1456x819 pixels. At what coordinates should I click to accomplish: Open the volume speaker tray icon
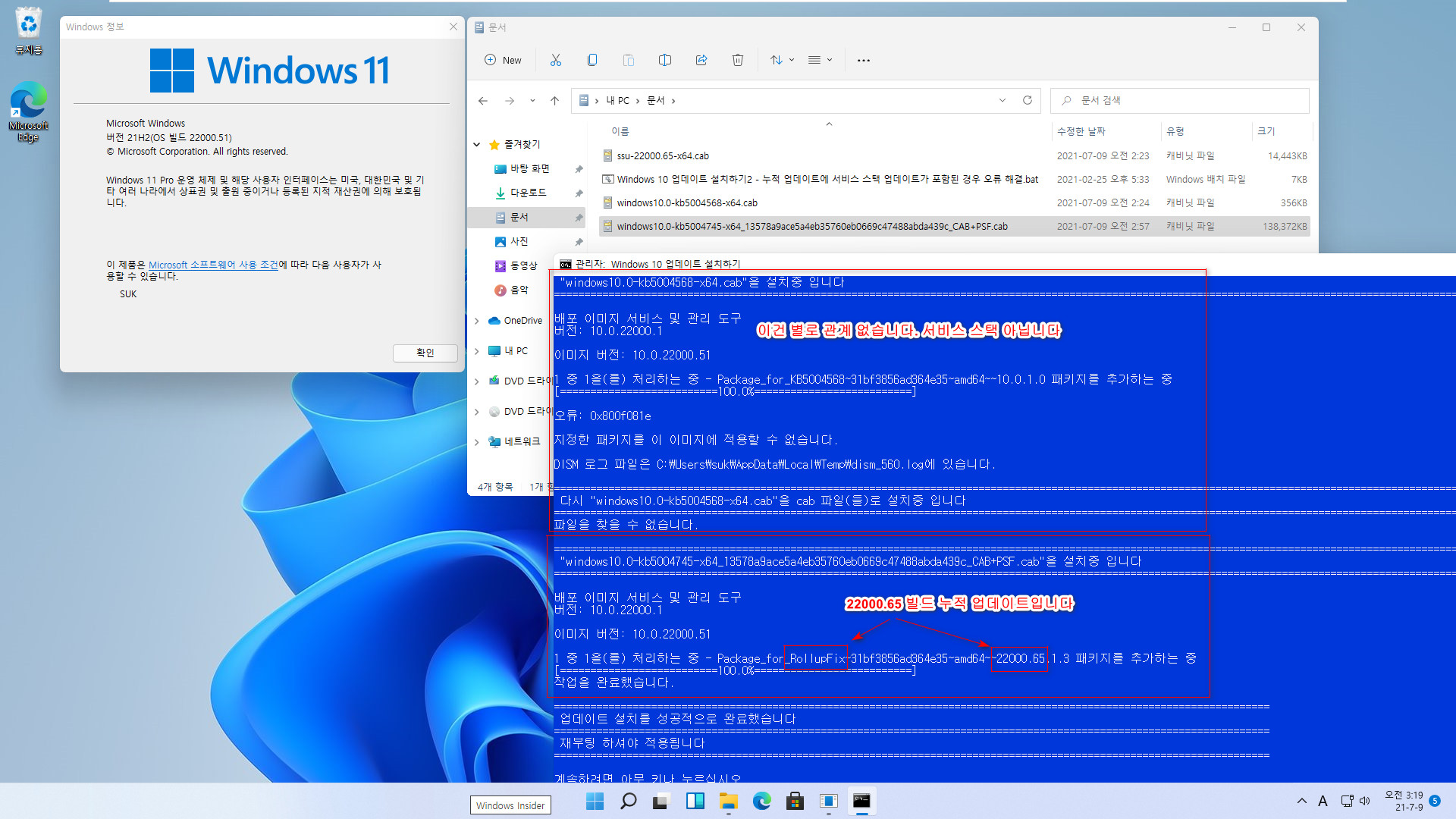pyautogui.click(x=1364, y=801)
